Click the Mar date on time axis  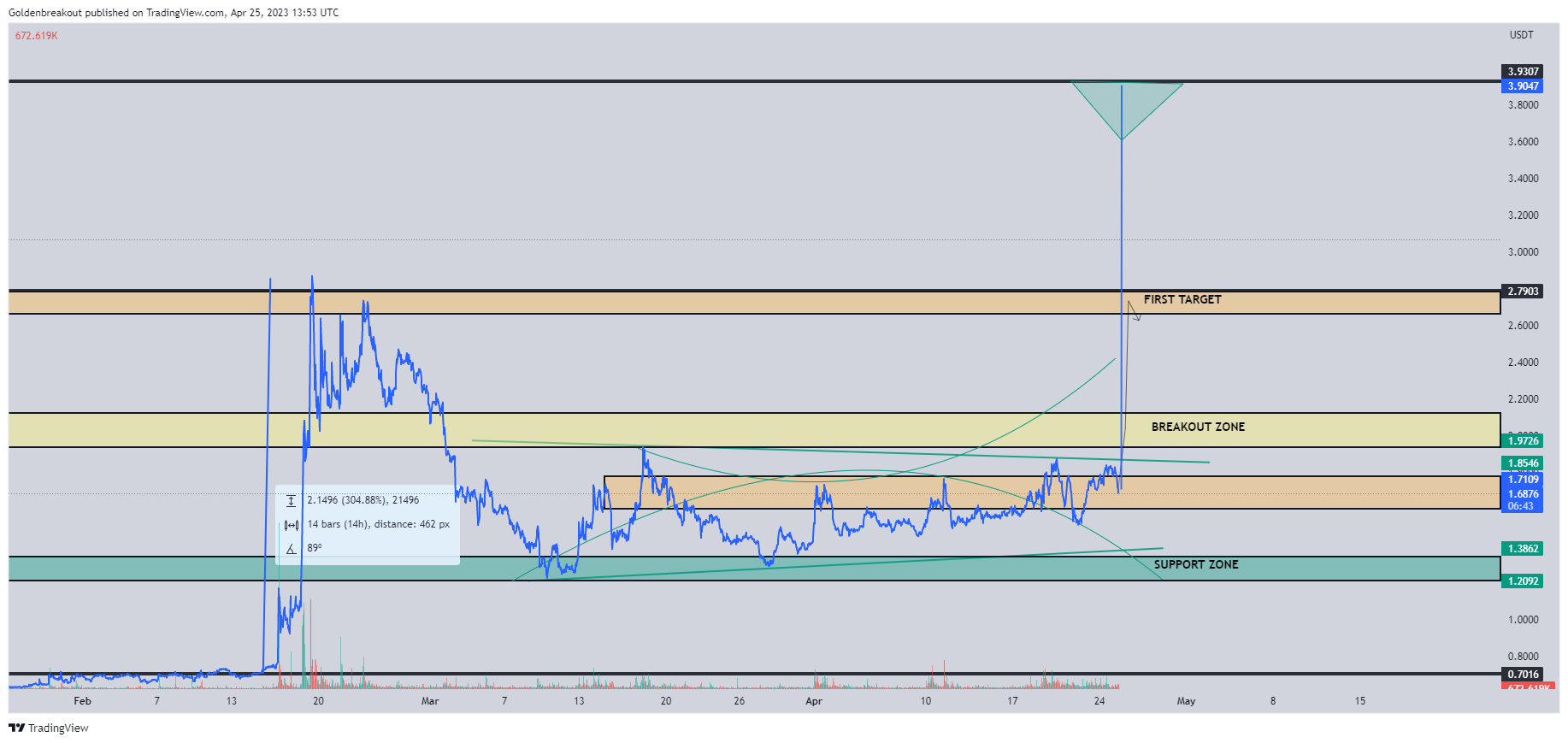[430, 701]
